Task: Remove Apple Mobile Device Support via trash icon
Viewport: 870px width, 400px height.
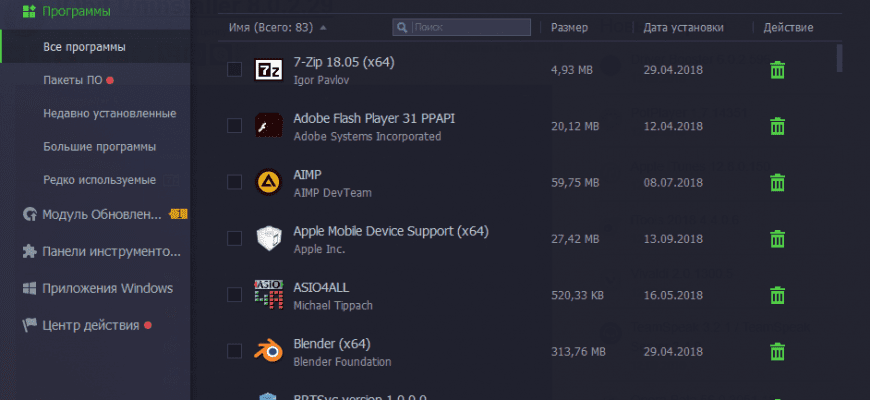Action: 777,239
